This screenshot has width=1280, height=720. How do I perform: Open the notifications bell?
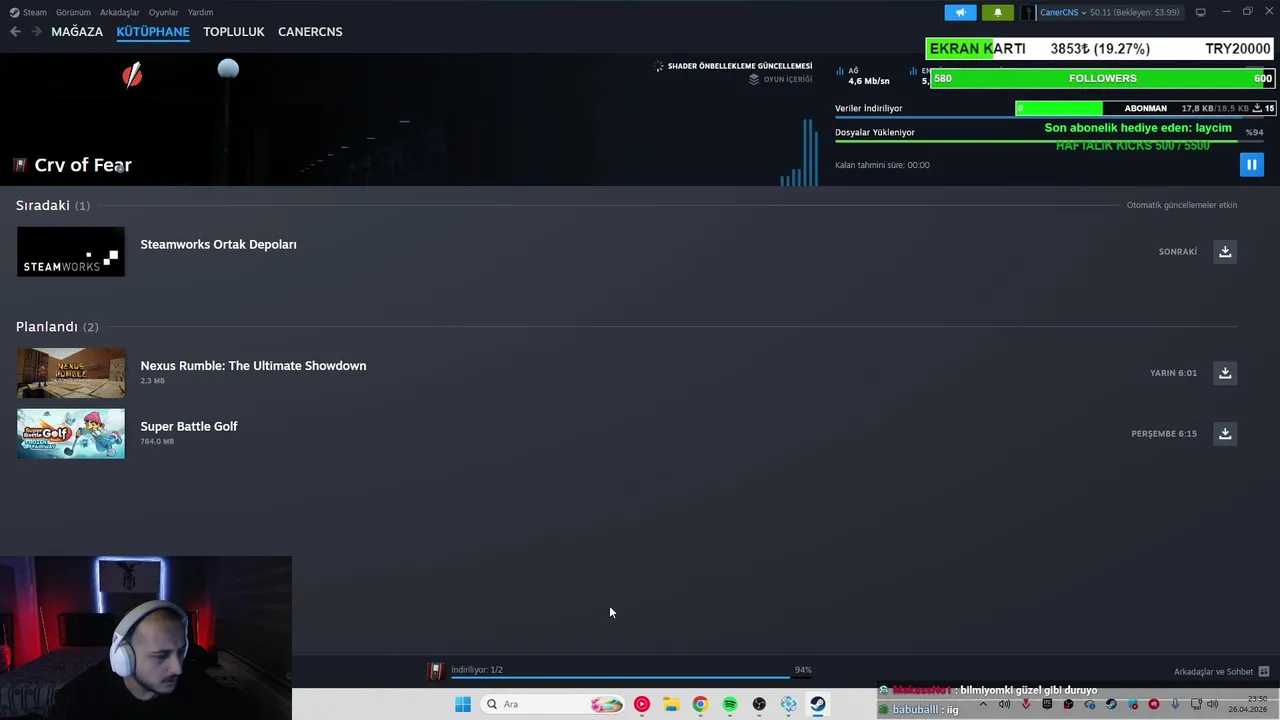[x=997, y=12]
